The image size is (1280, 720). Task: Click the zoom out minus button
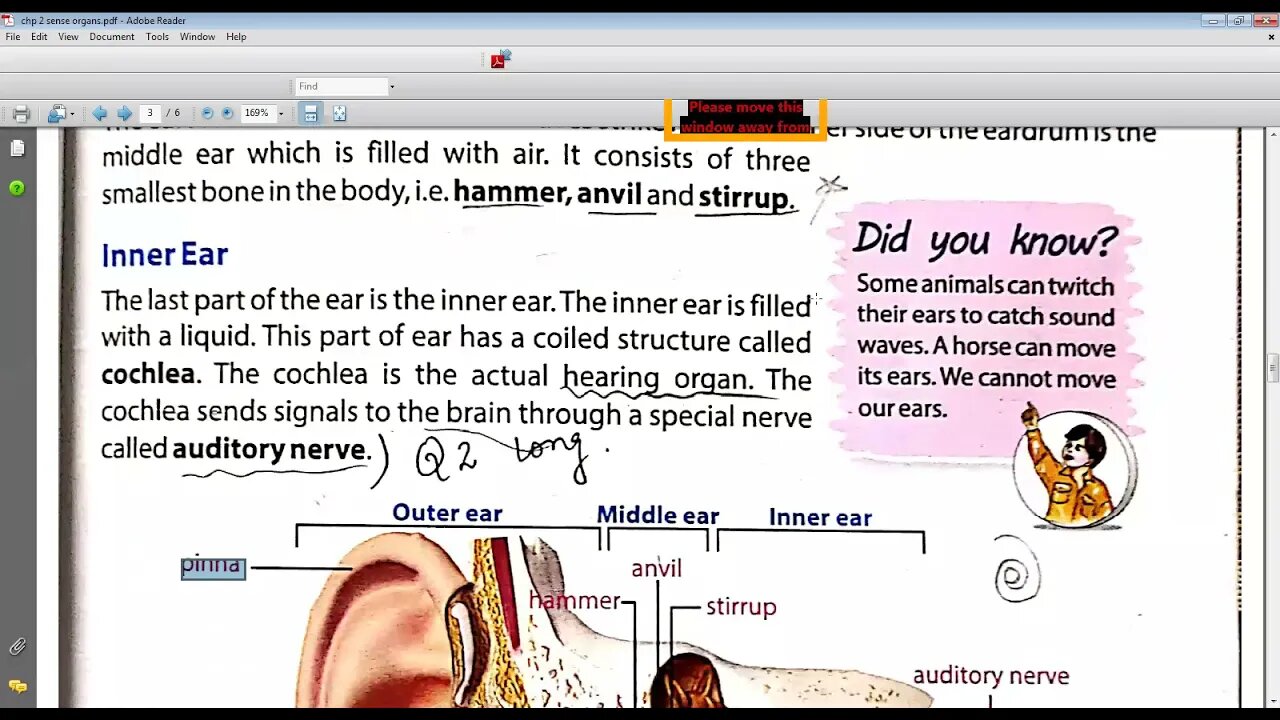[207, 113]
